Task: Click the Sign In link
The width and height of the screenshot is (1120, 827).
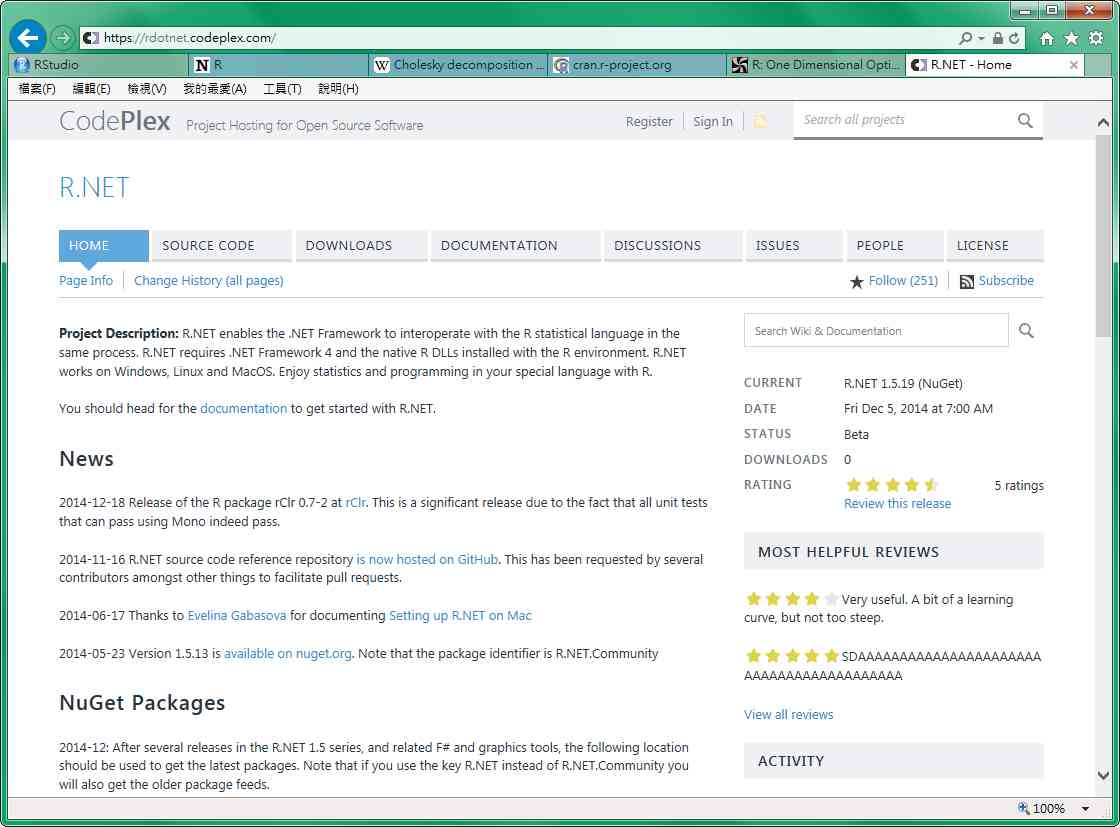Action: point(712,121)
